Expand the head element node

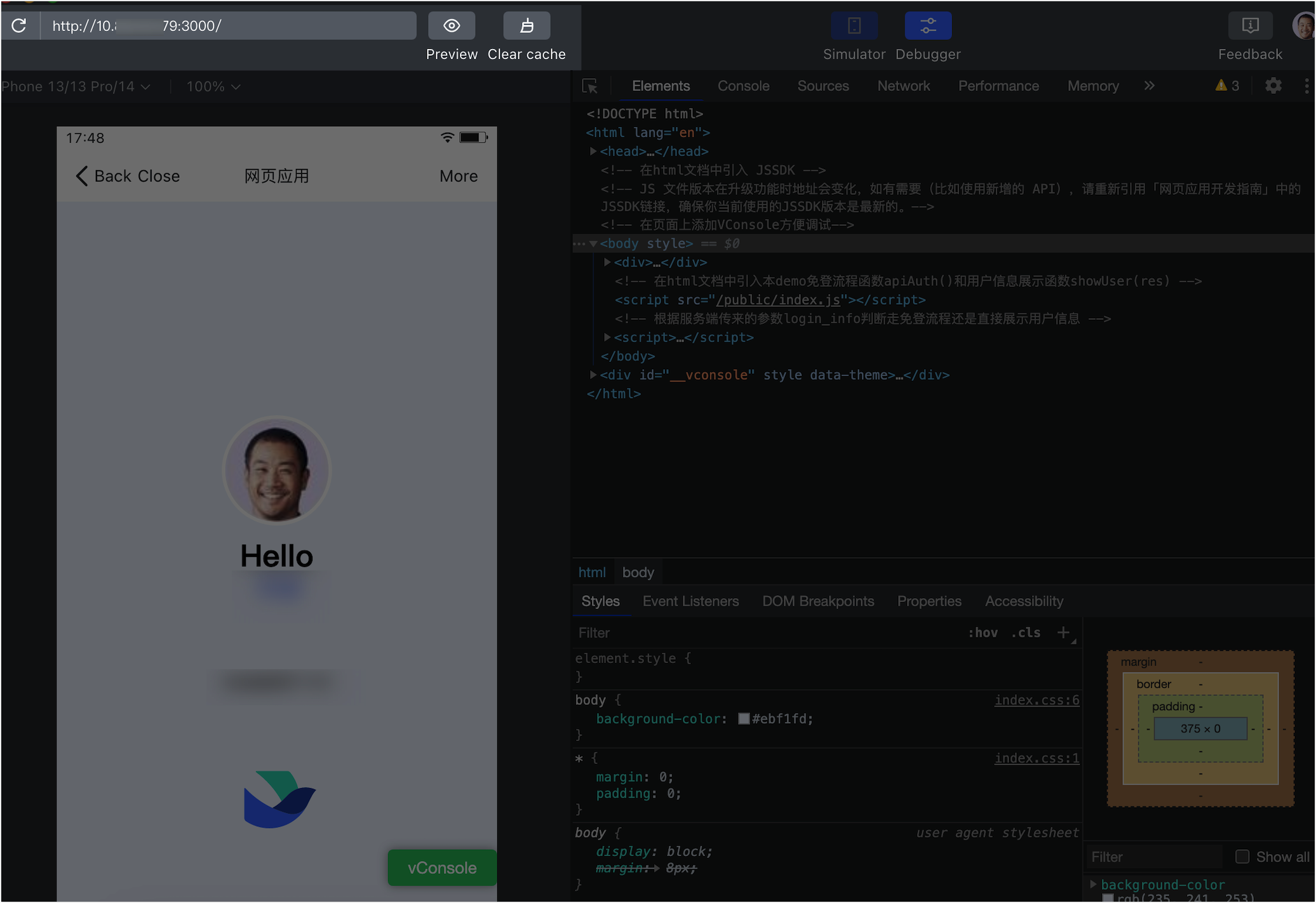tap(593, 151)
